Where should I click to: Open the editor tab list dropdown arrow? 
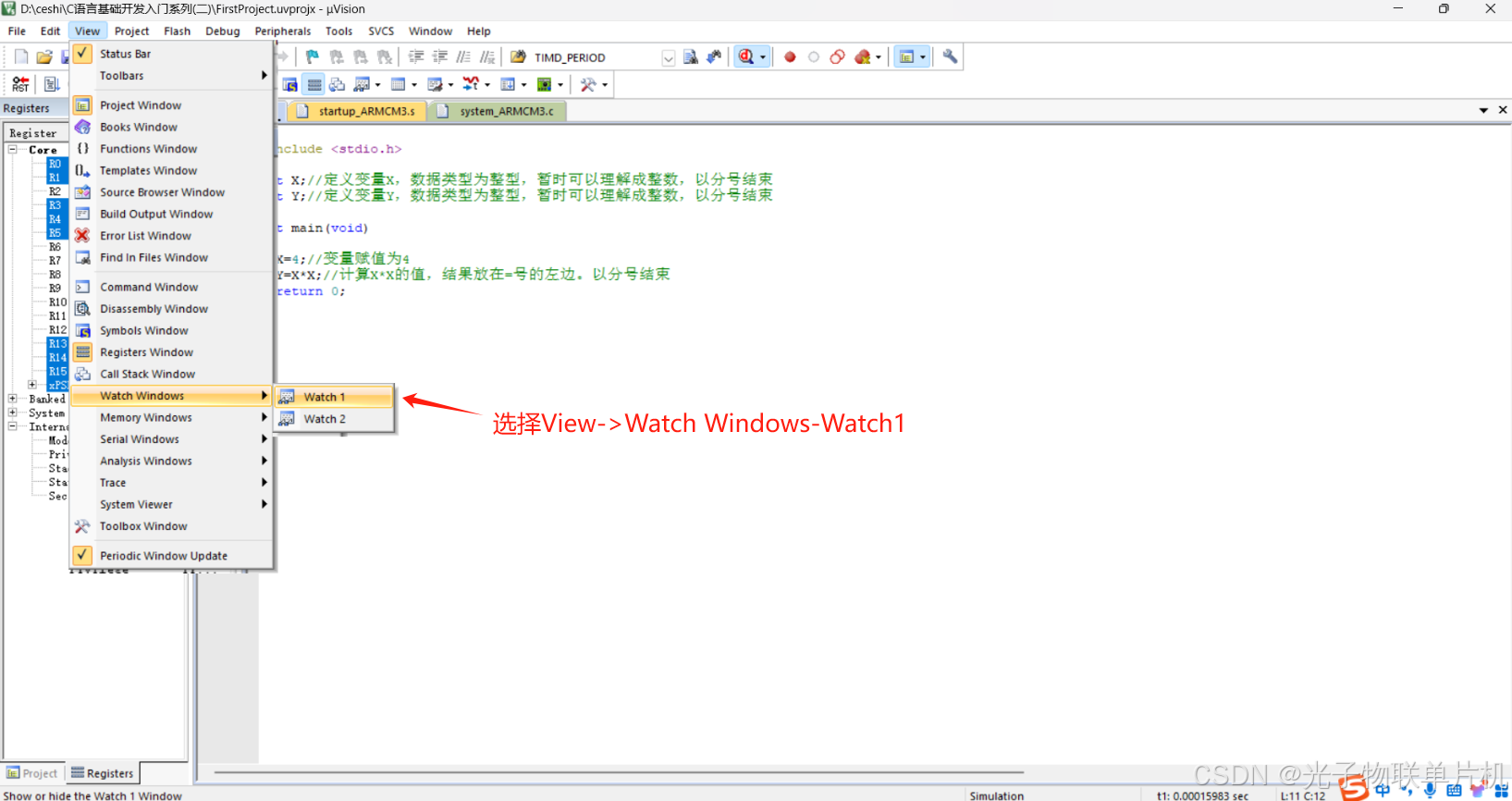pos(1483,110)
